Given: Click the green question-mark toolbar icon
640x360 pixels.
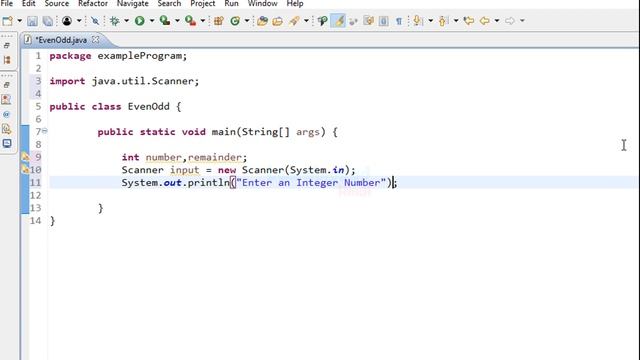Looking at the screenshot, I should [x=322, y=21].
